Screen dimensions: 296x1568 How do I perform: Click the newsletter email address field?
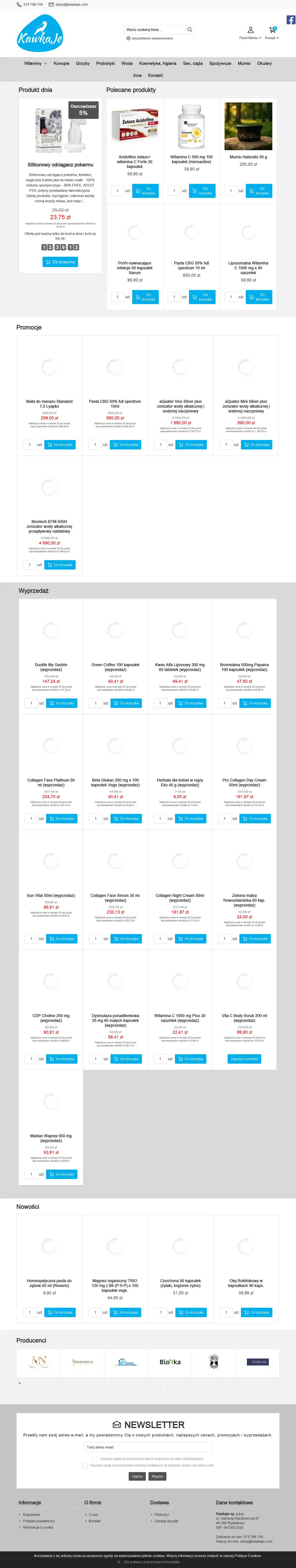(x=148, y=1447)
